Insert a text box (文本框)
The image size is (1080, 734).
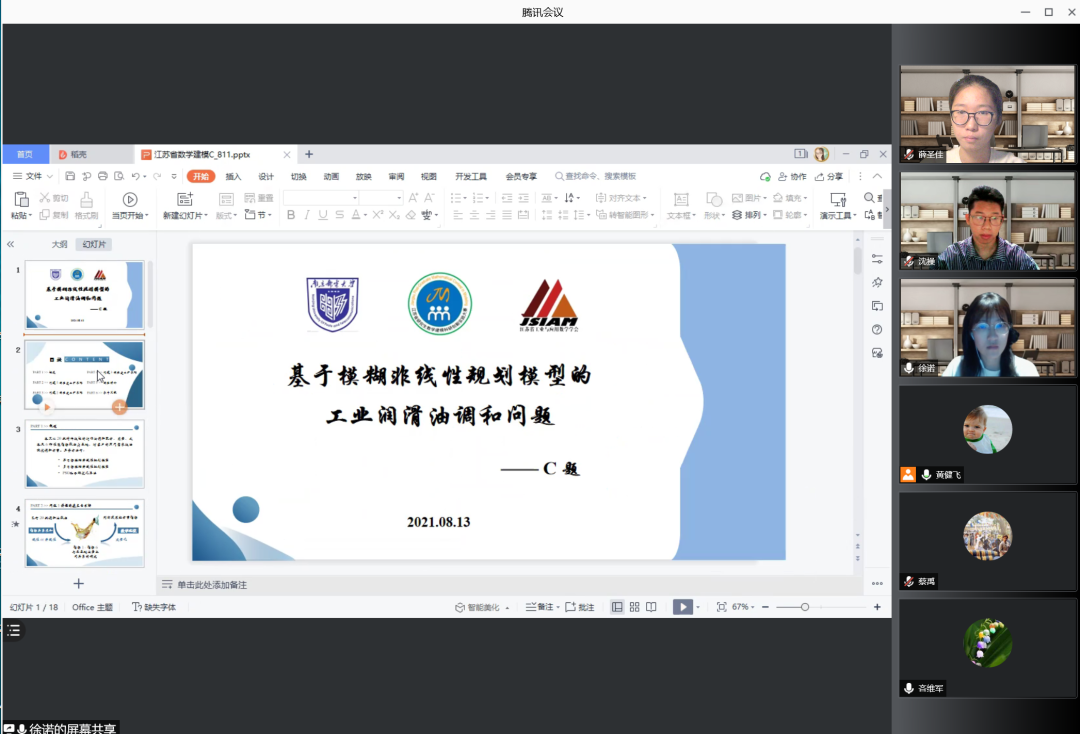click(679, 200)
